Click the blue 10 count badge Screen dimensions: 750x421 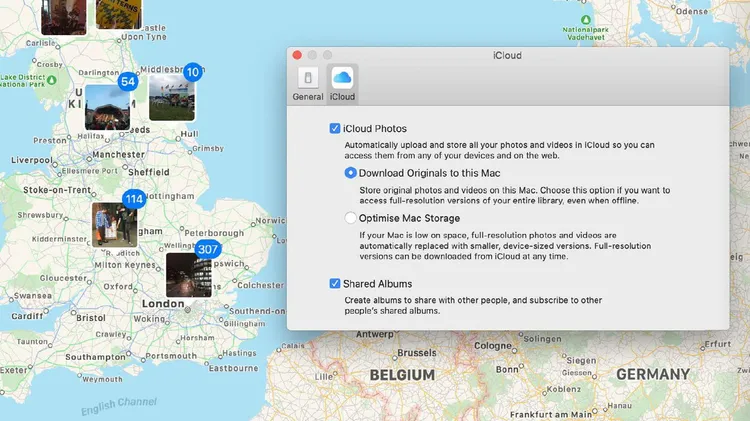pyautogui.click(x=193, y=72)
